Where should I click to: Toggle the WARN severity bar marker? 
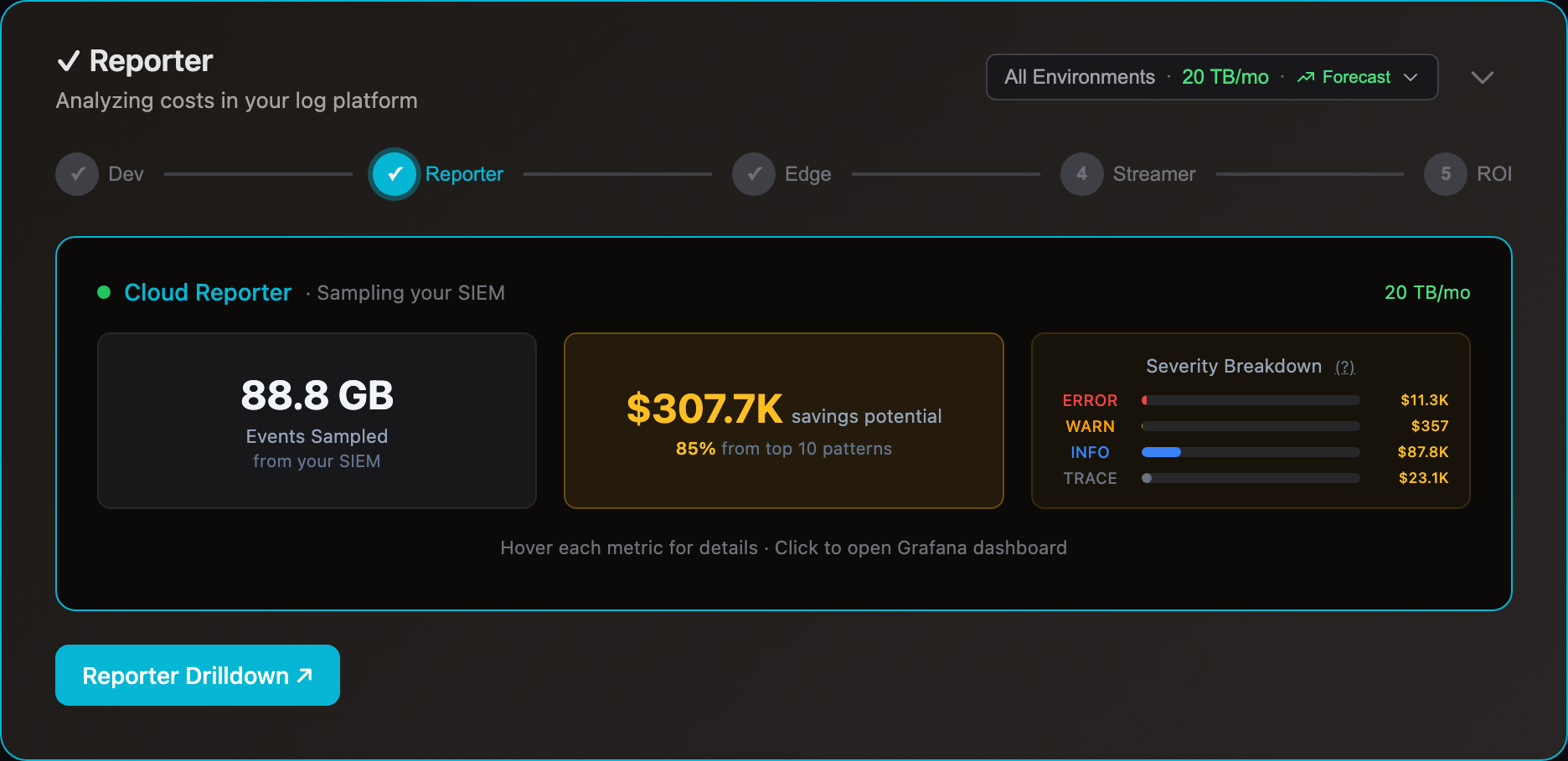[1141, 426]
